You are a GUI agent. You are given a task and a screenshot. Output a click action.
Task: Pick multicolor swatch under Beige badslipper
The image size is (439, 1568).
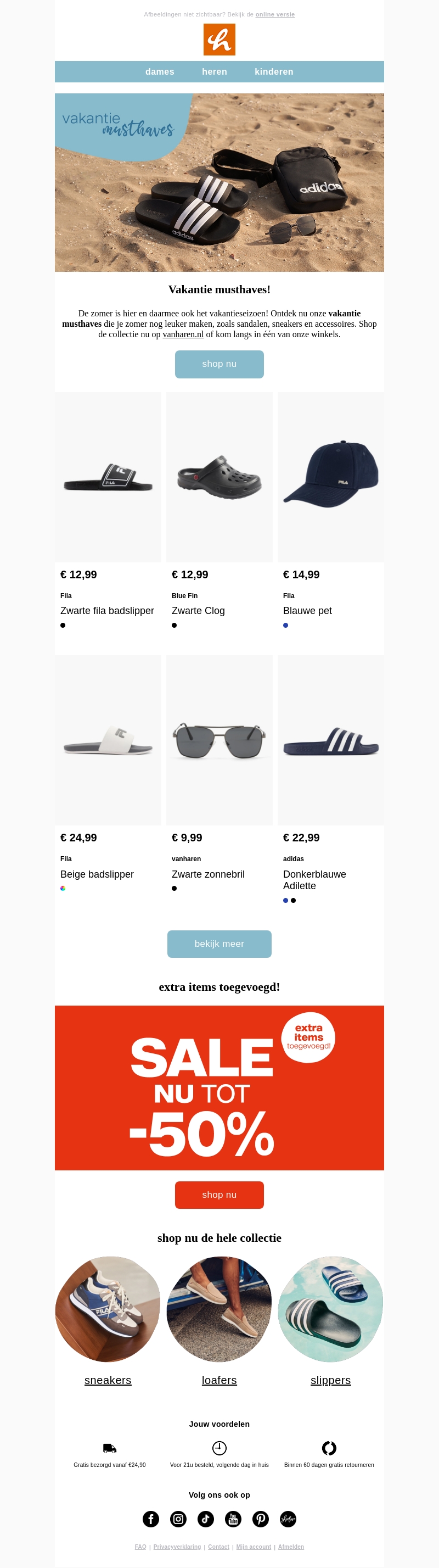(x=63, y=888)
